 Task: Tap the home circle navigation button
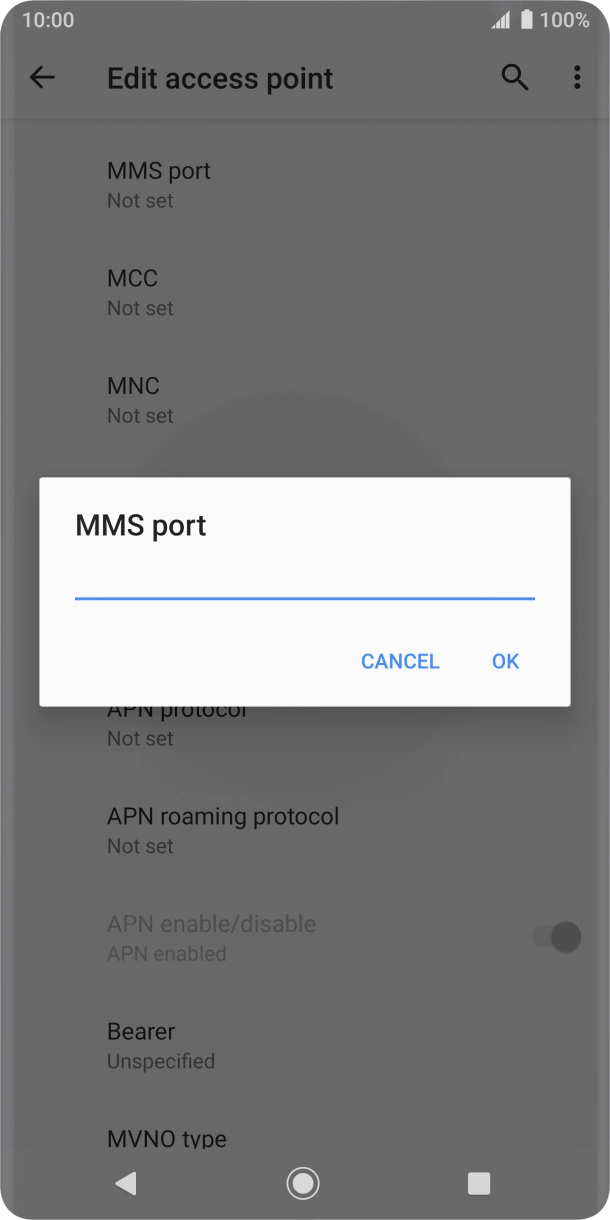point(303,1184)
